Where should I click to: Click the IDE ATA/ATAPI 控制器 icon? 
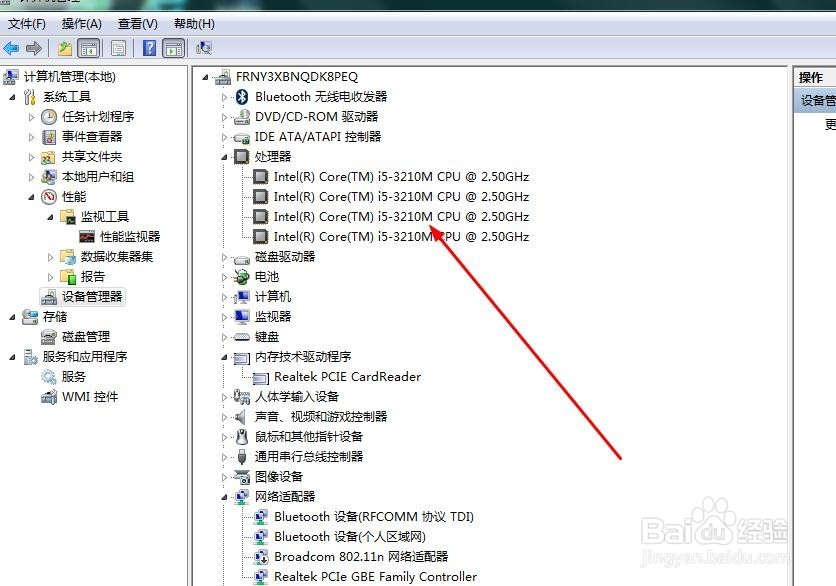pos(242,137)
